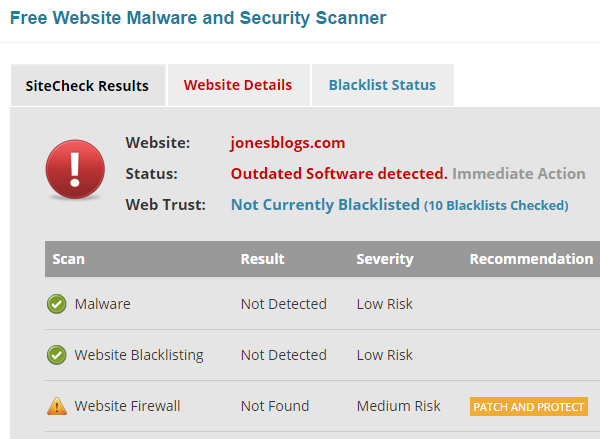
Task: Click the red exclamation warning icon
Action: click(75, 169)
